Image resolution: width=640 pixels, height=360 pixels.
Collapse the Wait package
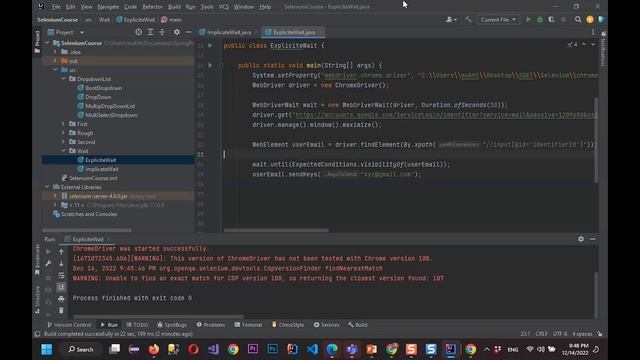(x=63, y=151)
